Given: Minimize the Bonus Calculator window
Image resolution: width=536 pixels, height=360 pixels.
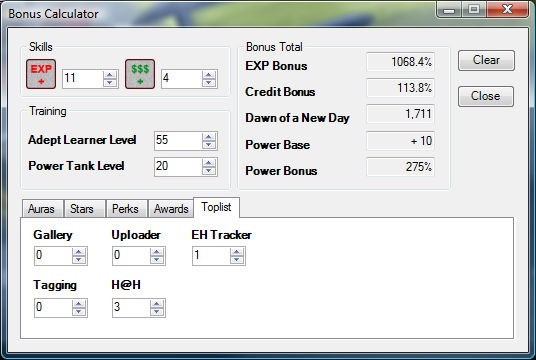Looking at the screenshot, I should 449,9.
